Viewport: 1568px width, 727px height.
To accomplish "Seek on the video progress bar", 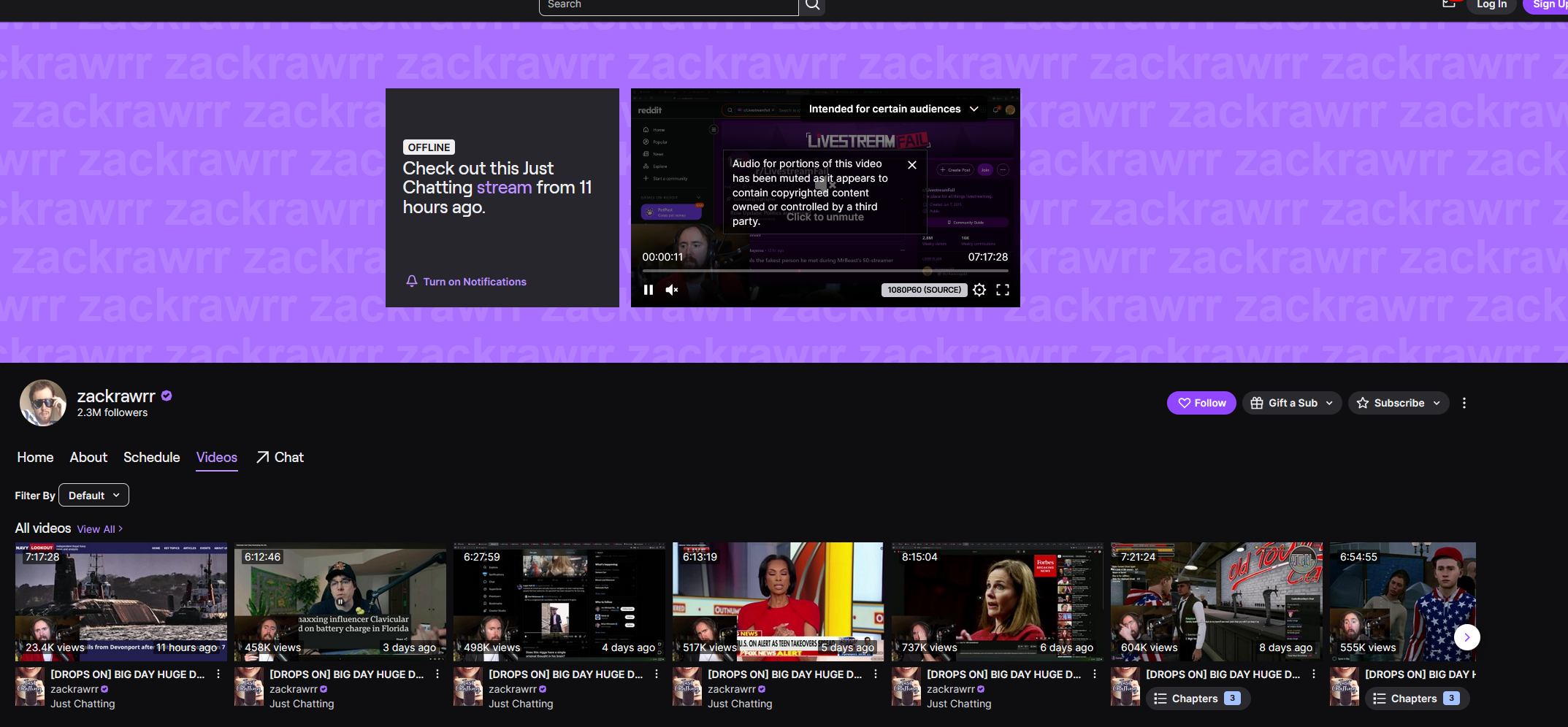I will (x=825, y=271).
